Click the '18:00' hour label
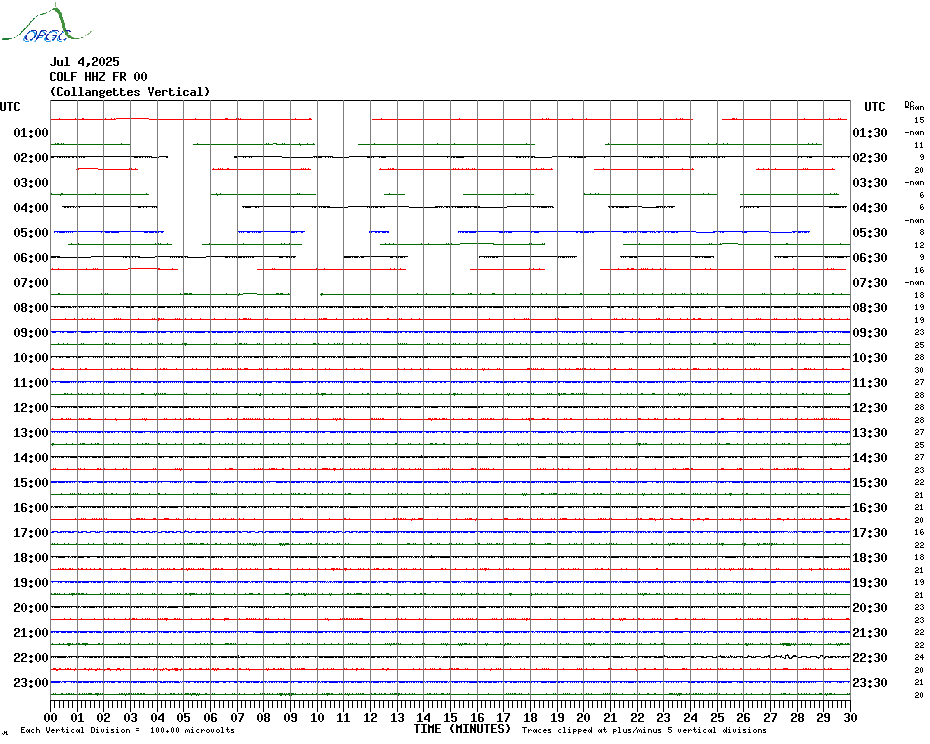This screenshot has width=930, height=744. click(31, 558)
